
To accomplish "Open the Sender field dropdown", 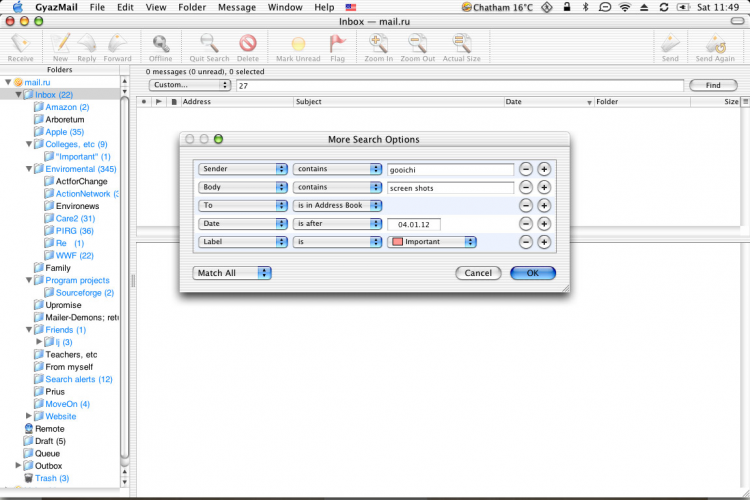I will 243,169.
